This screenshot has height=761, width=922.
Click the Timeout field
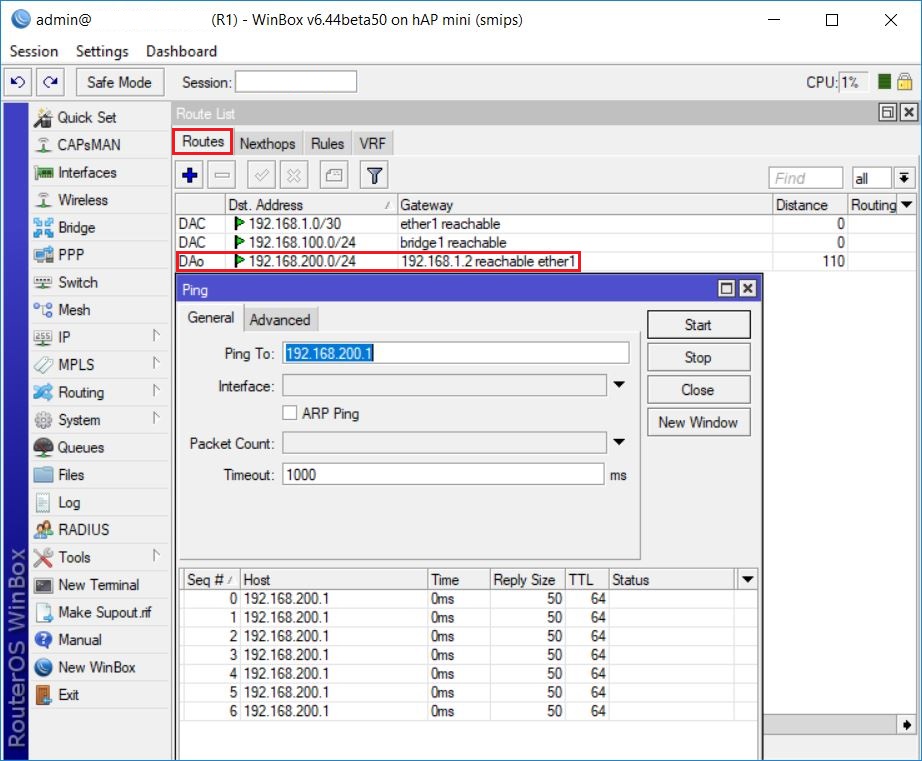coord(443,475)
